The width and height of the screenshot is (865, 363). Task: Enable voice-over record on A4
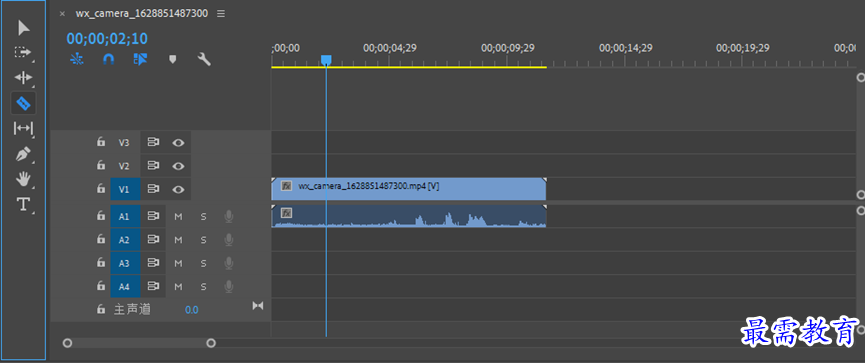tap(228, 286)
